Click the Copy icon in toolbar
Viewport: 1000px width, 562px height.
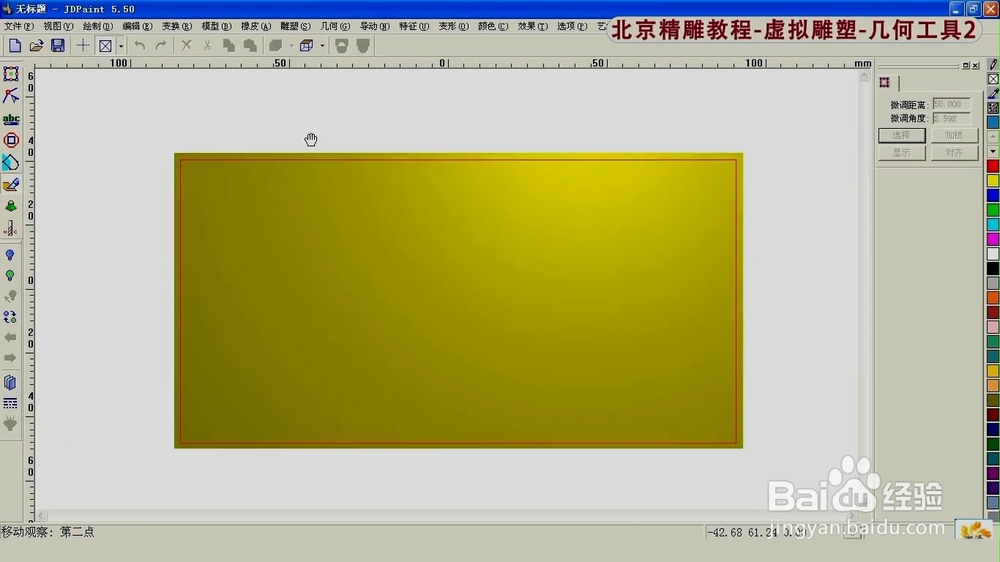tap(228, 45)
